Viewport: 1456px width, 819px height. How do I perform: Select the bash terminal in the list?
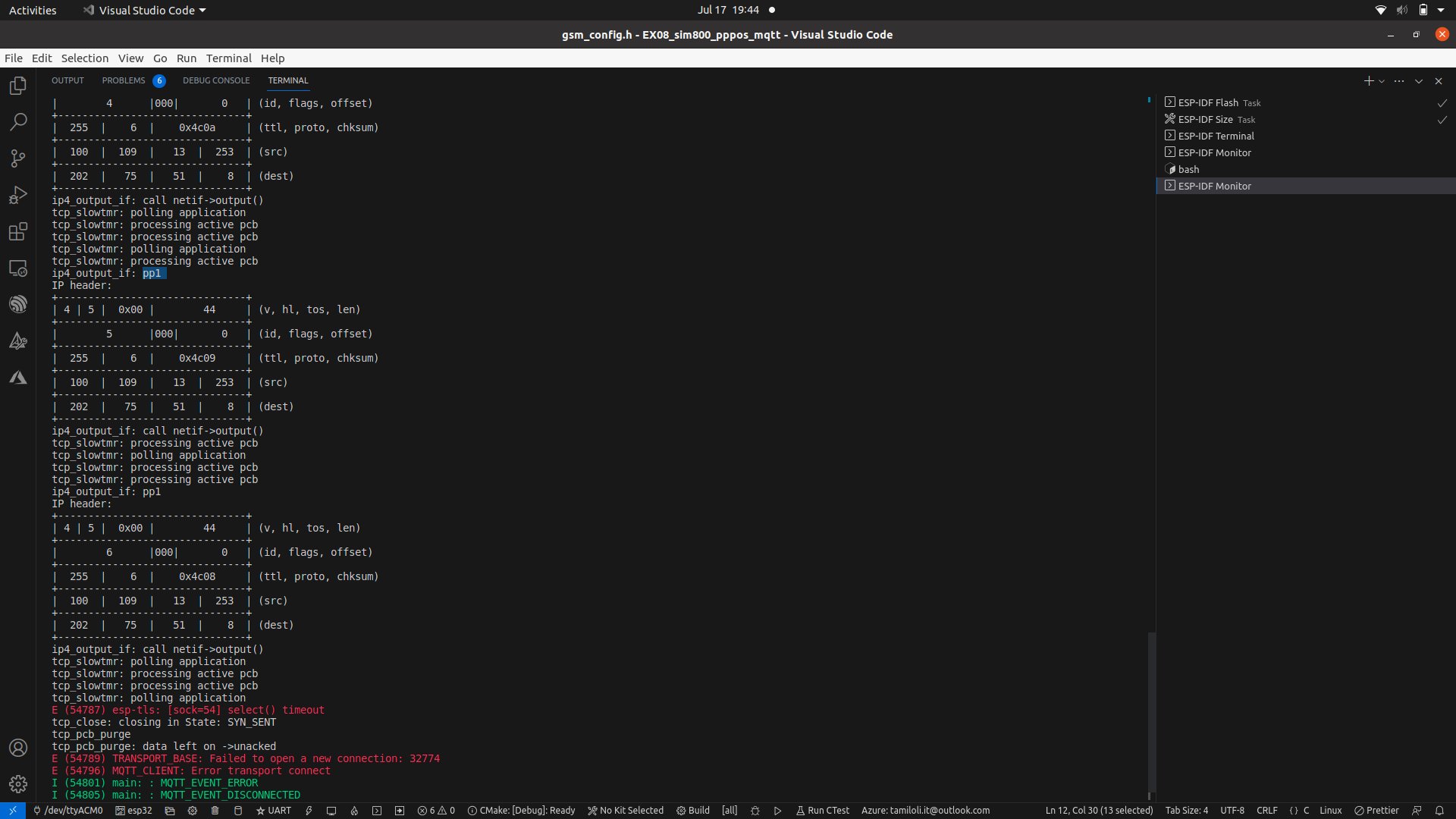coord(1188,169)
